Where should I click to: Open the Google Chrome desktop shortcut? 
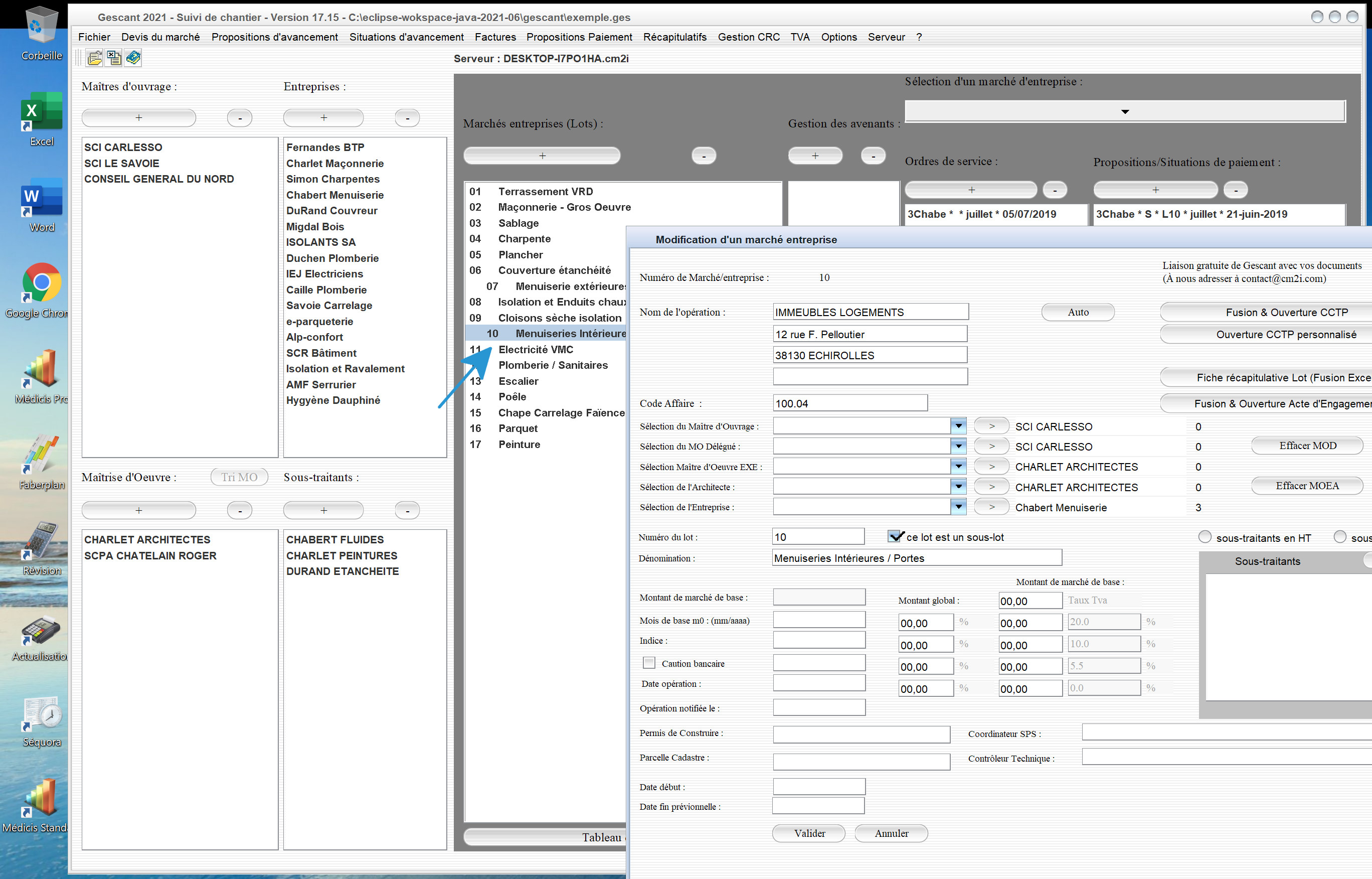click(x=38, y=290)
